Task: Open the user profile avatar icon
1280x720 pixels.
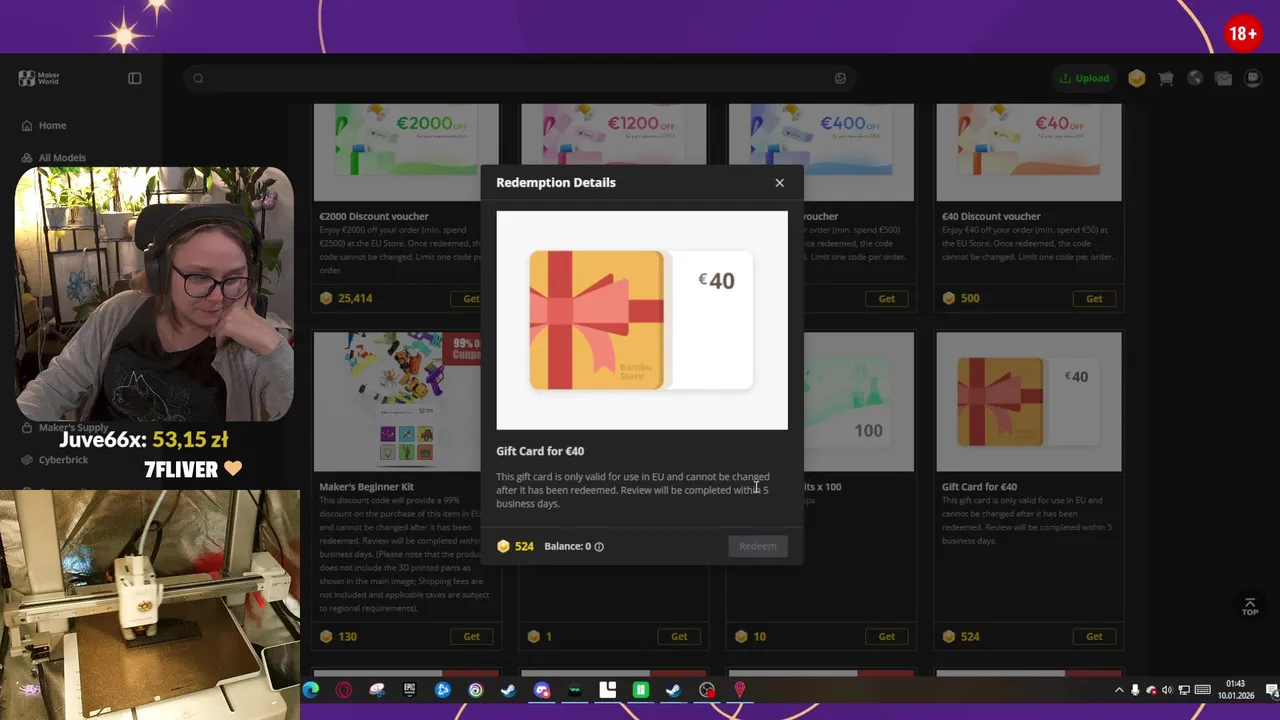Action: [x=1253, y=78]
